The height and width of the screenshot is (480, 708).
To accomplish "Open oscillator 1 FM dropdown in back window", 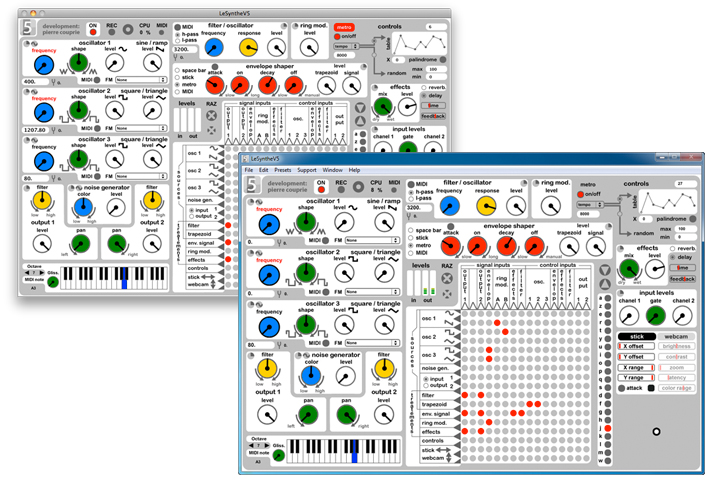I will point(141,80).
